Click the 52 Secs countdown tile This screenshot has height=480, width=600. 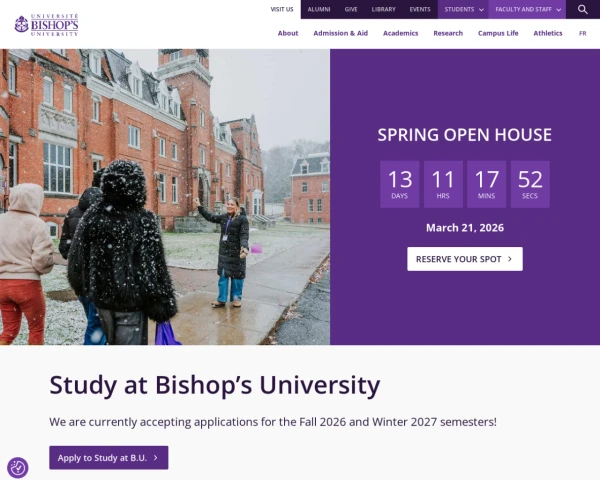pyautogui.click(x=530, y=184)
